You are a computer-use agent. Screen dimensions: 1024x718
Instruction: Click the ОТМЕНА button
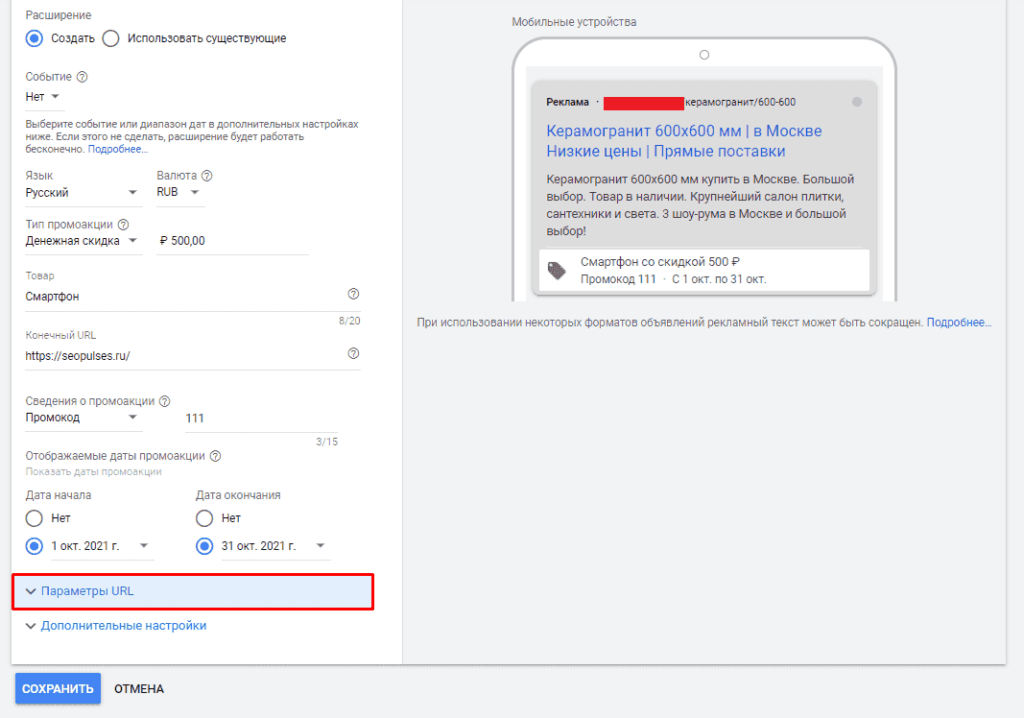click(139, 689)
